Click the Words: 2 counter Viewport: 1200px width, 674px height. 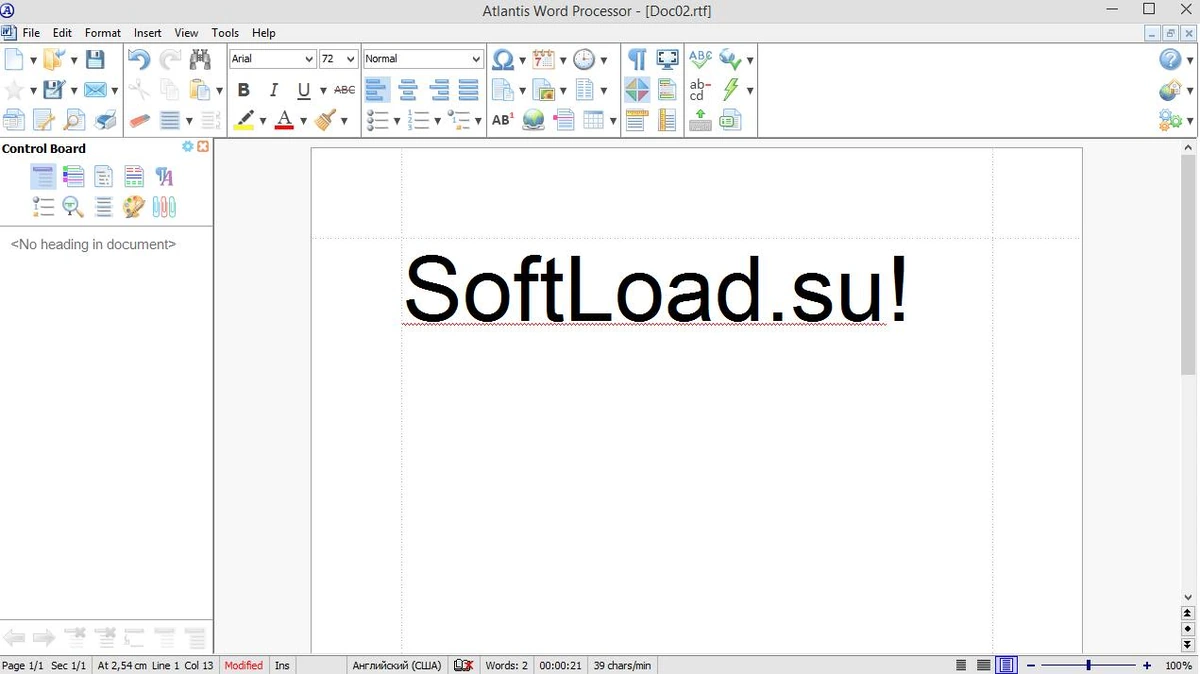click(506, 665)
